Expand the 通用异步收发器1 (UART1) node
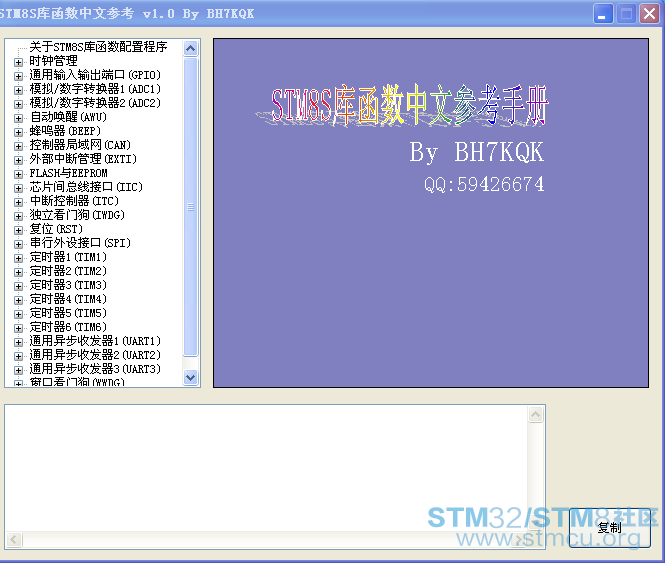665x563 pixels. [18, 342]
